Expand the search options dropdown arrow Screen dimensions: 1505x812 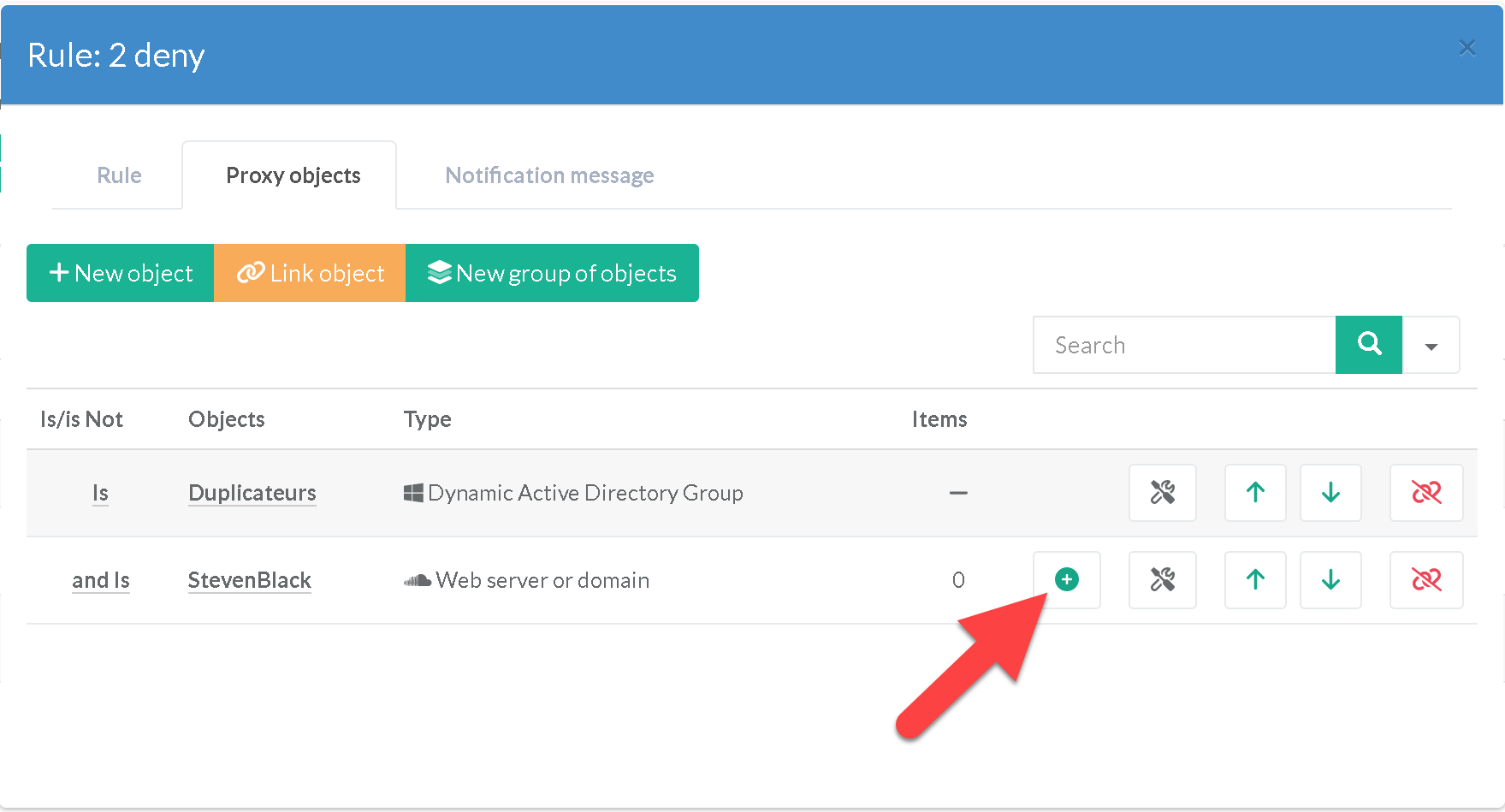(x=1431, y=346)
